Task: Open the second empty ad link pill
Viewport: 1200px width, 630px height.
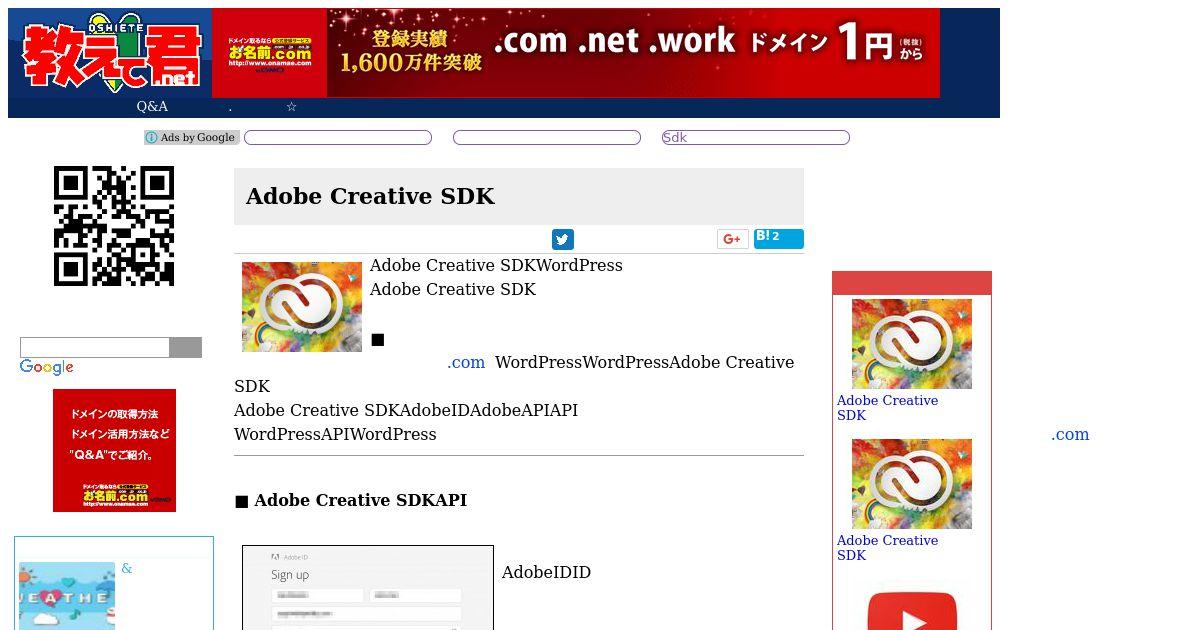Action: 547,138
